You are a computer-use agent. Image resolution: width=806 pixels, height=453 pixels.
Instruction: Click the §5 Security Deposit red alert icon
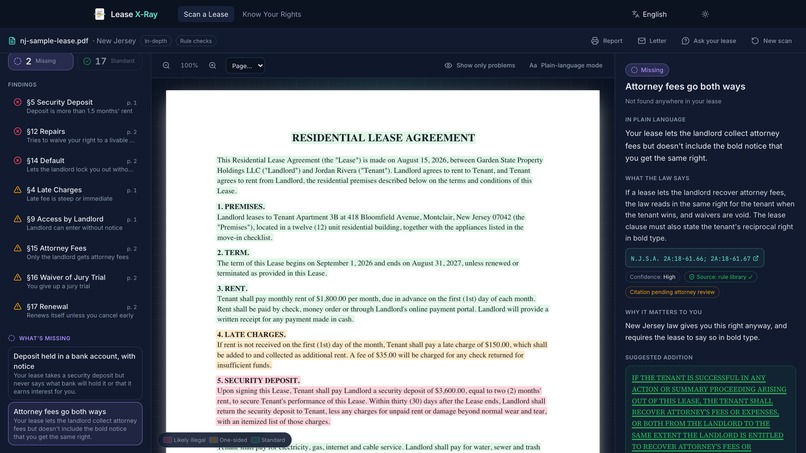coord(17,102)
